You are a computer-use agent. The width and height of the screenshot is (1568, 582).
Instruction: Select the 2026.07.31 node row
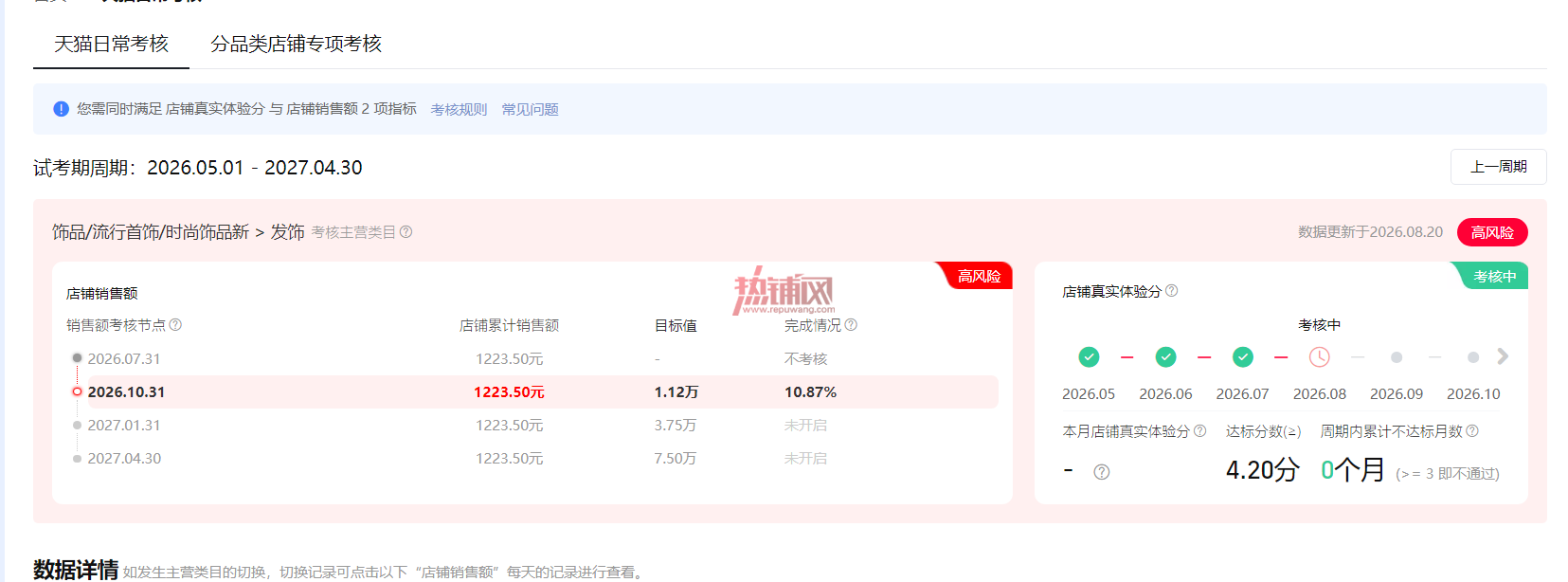534,359
